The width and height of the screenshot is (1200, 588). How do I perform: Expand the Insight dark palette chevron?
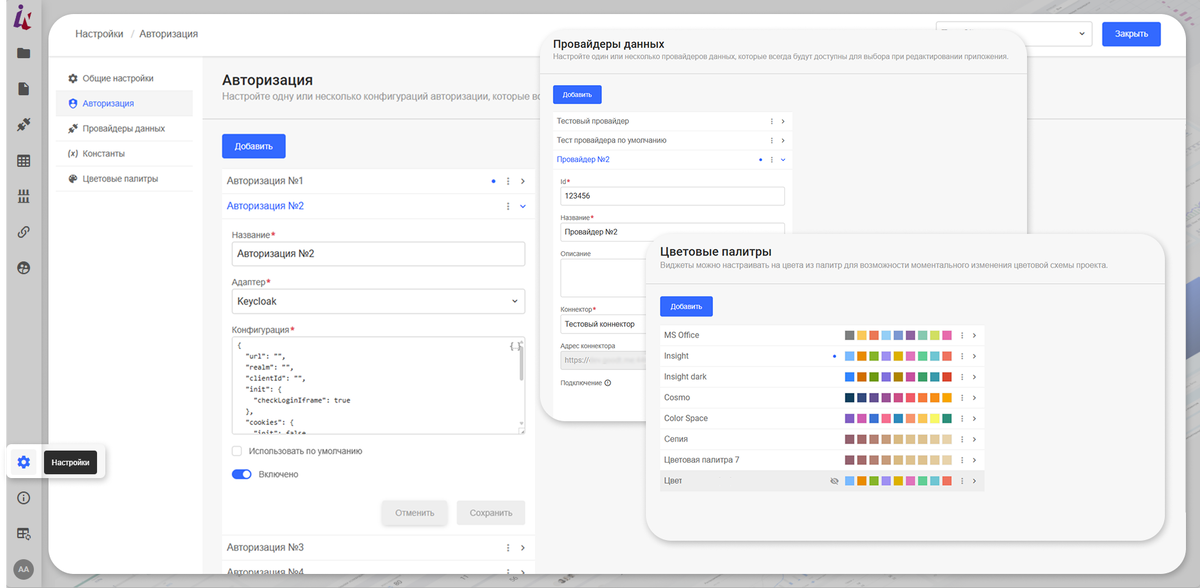click(x=974, y=377)
